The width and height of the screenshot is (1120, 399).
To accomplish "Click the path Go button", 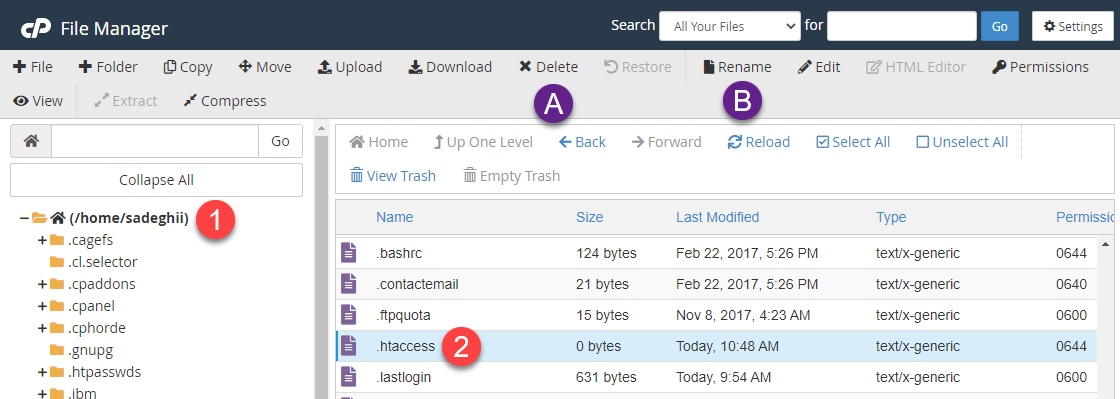I will (280, 141).
